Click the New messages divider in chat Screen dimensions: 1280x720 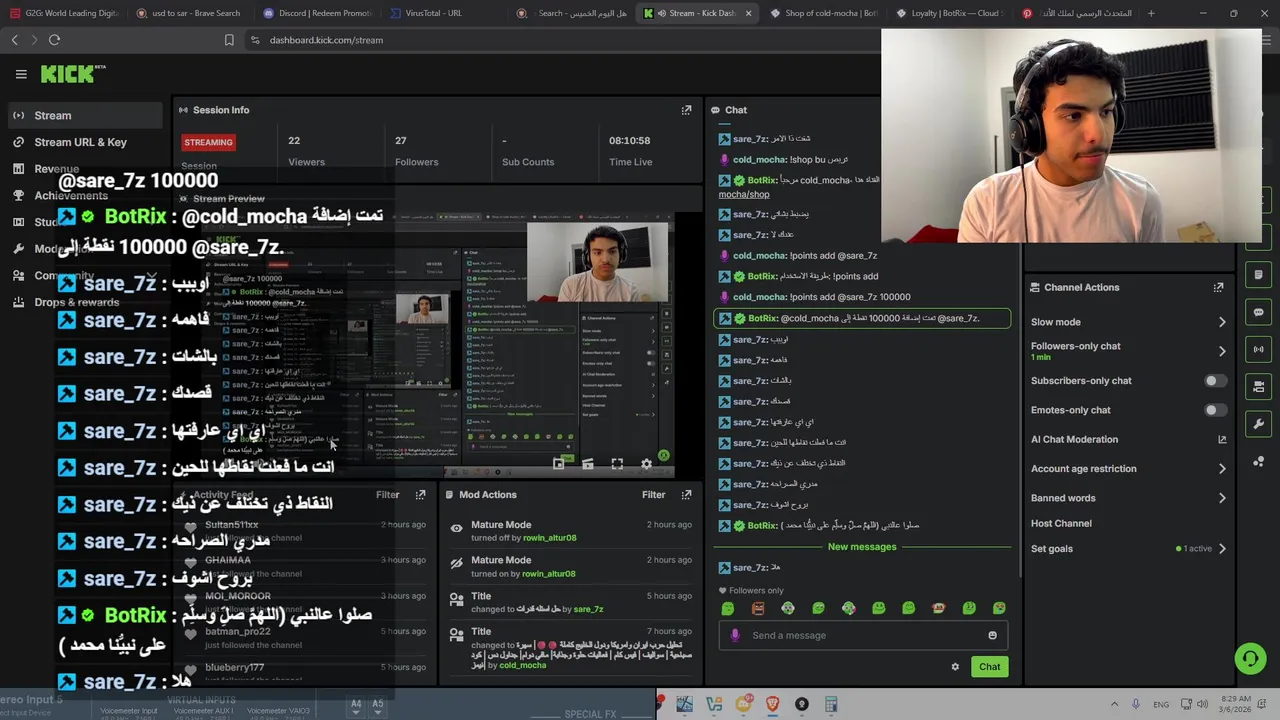862,547
